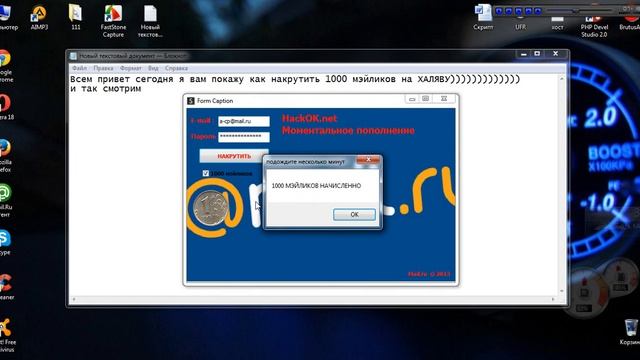This screenshot has width=640, height=360.
Task: Open the Google Chrome shortcut
Action: [x=6, y=66]
